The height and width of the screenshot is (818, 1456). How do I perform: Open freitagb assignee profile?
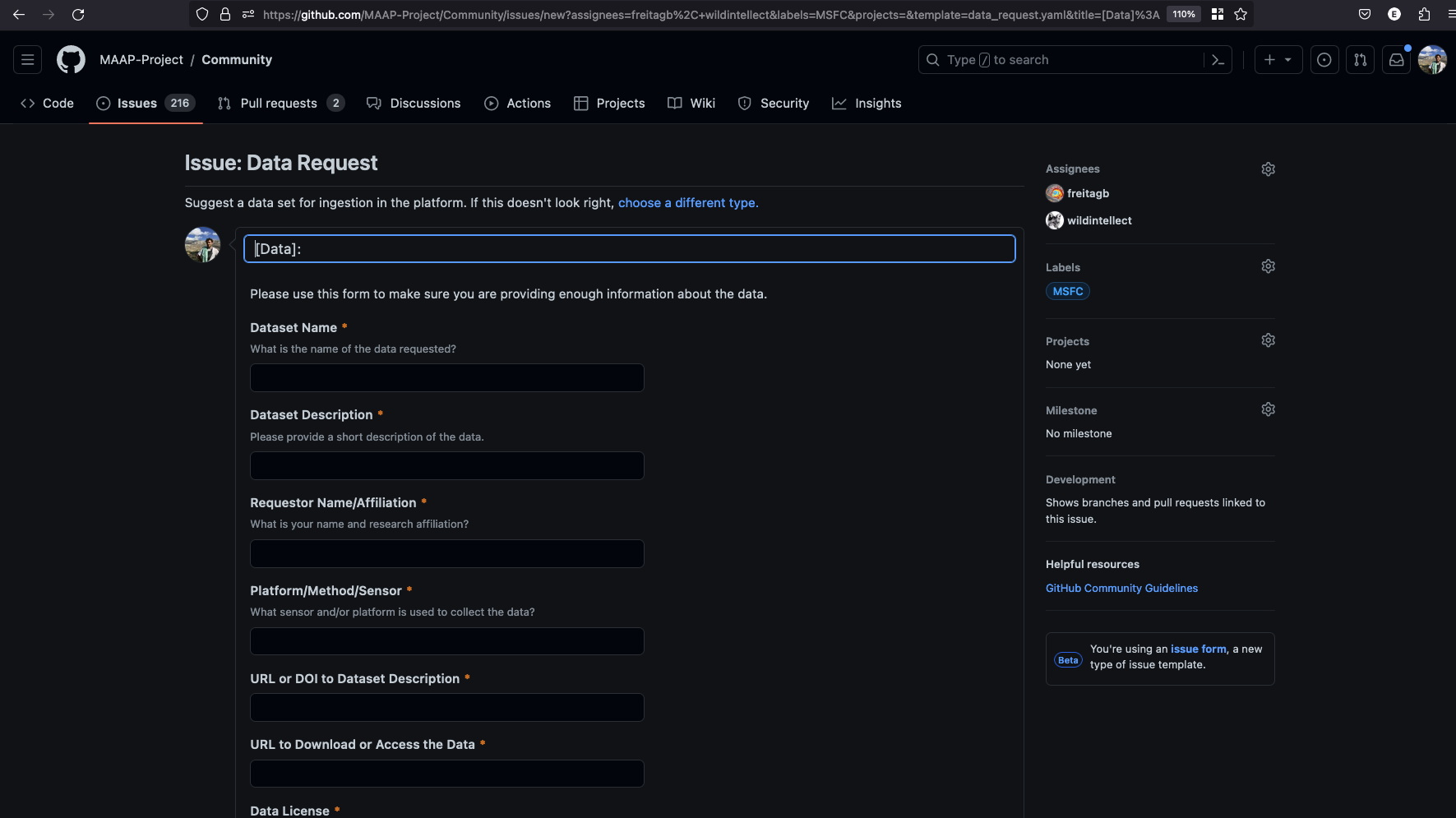click(x=1088, y=193)
